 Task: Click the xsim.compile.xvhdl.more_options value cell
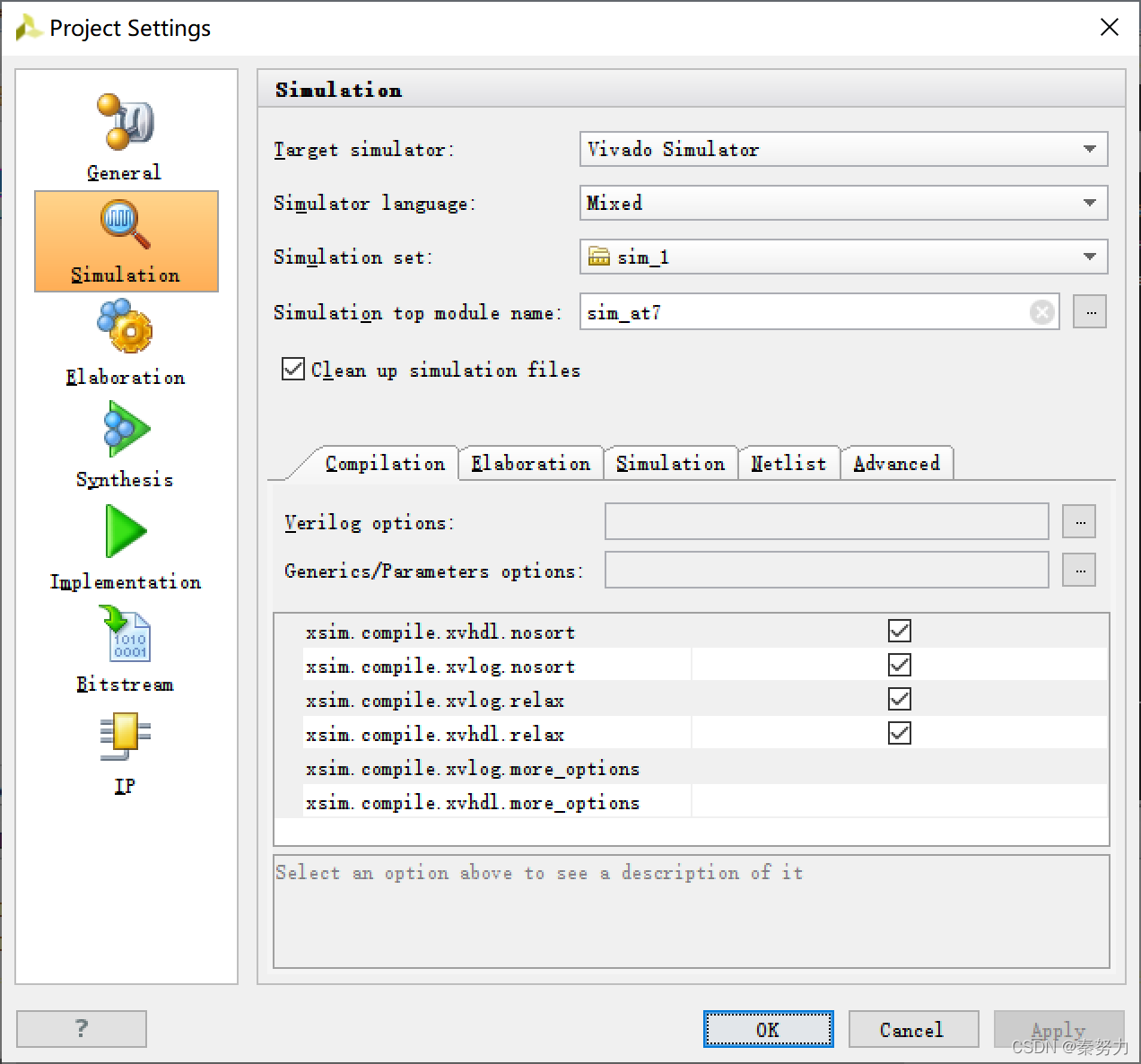pyautogui.click(x=900, y=803)
